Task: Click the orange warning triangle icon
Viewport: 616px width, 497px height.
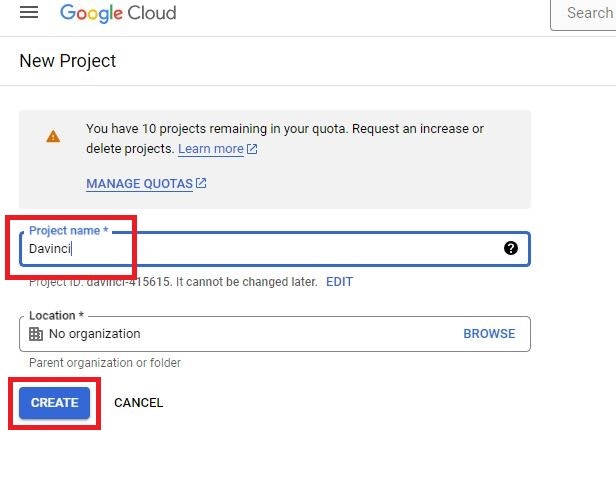Action: (53, 136)
